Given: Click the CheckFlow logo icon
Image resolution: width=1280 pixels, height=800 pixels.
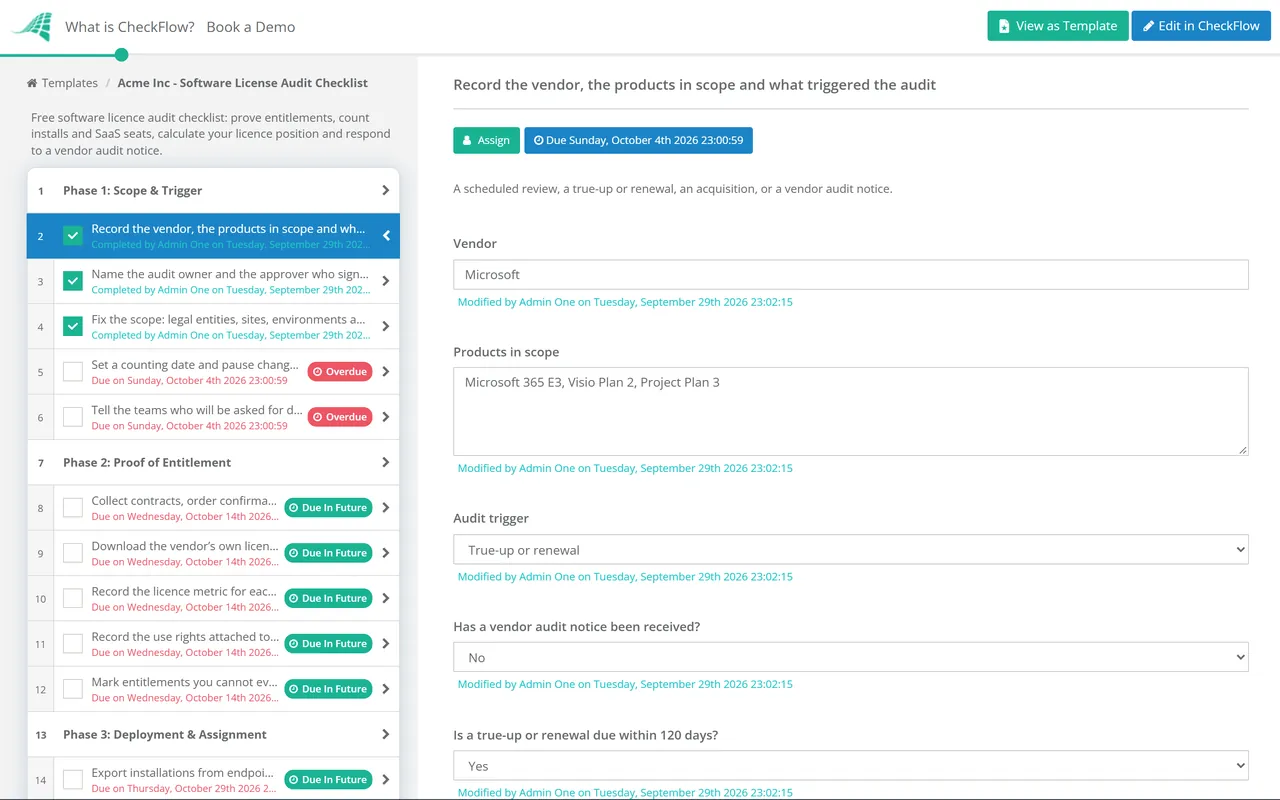Looking at the screenshot, I should [x=32, y=26].
